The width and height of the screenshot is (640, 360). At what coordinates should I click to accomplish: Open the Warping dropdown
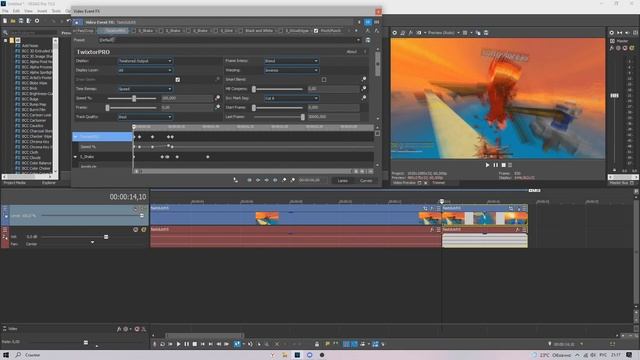pos(291,70)
